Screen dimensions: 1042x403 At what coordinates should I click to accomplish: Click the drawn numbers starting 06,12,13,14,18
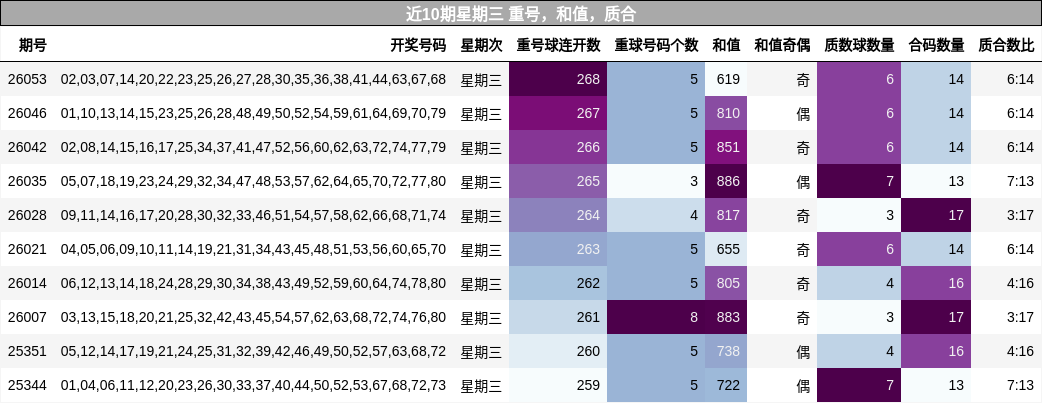point(253,283)
